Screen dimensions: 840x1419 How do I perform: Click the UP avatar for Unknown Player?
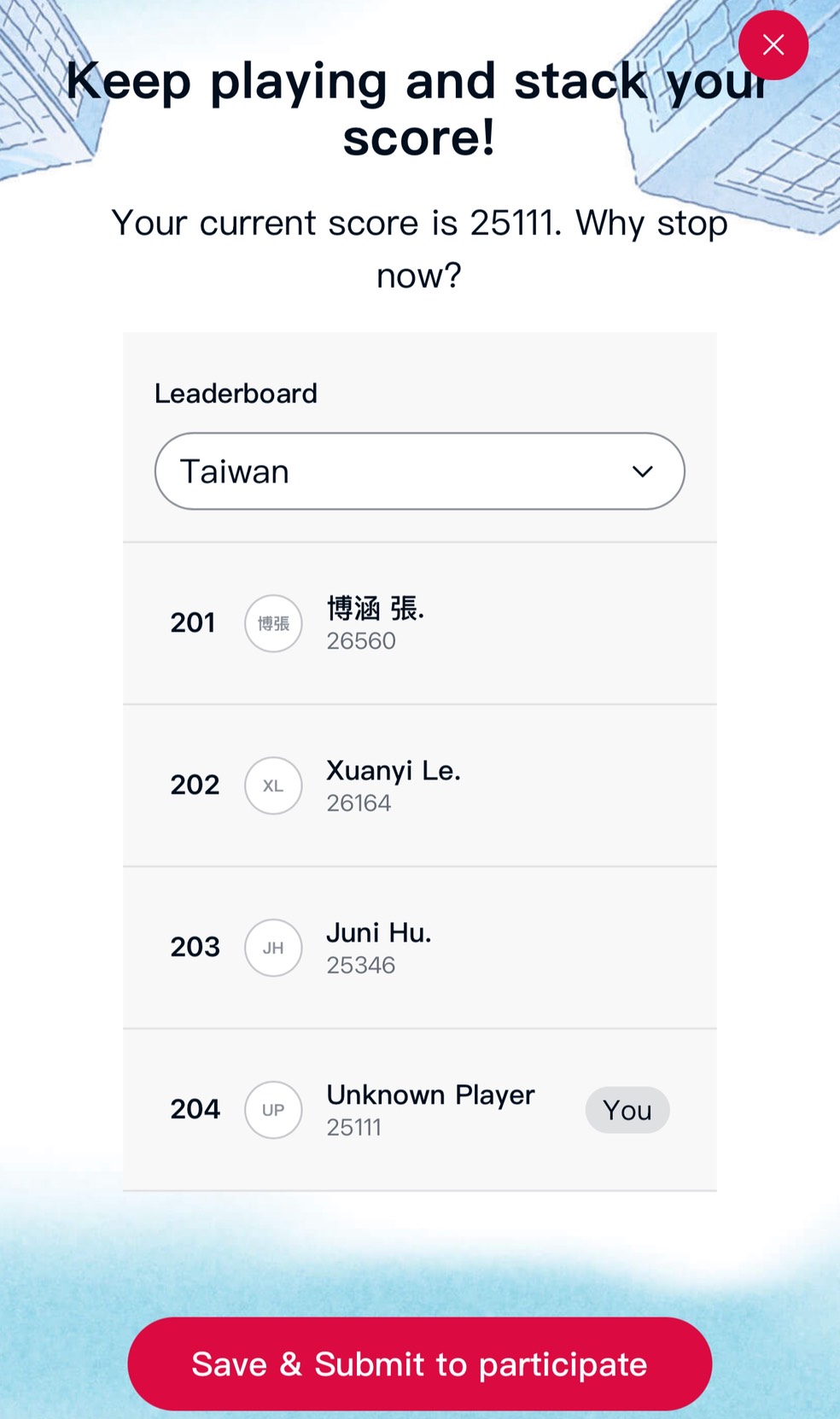272,1109
